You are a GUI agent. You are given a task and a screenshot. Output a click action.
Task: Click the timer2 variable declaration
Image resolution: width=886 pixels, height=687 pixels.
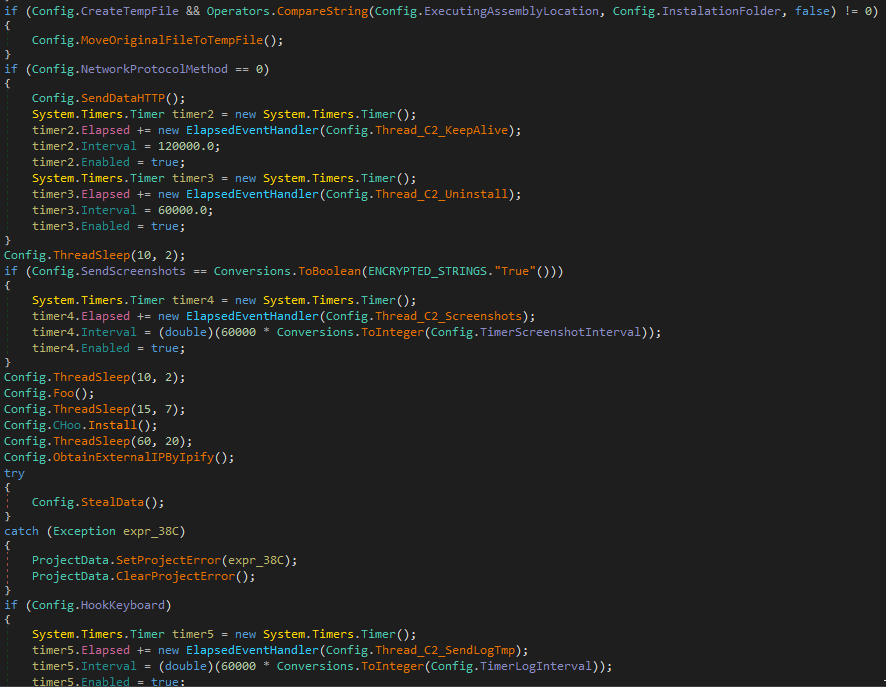[x=193, y=115]
